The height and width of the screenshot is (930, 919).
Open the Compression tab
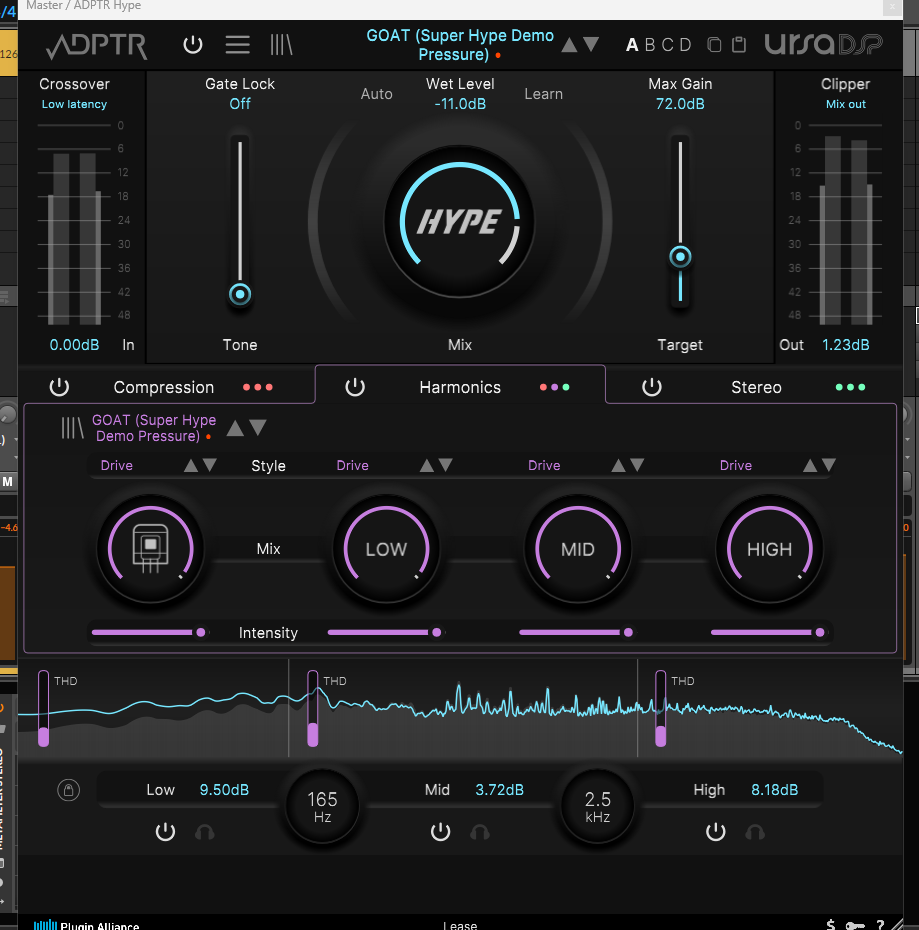(164, 387)
